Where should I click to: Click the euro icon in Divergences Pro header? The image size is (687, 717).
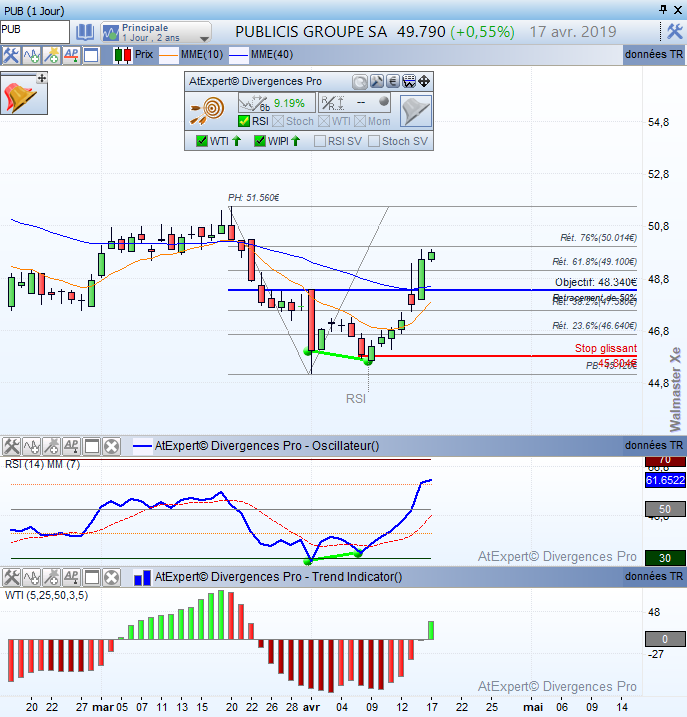(393, 82)
